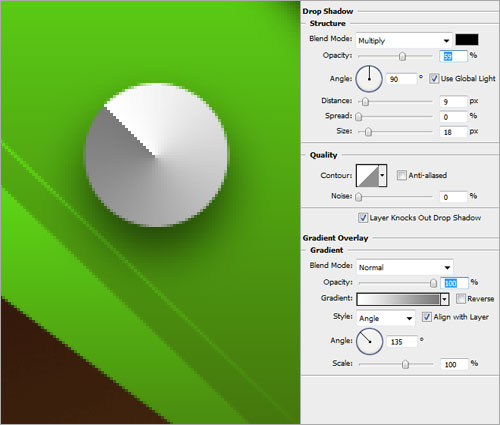Toggle Layer Knocks Out Drop Shadow checkbox

[363, 218]
